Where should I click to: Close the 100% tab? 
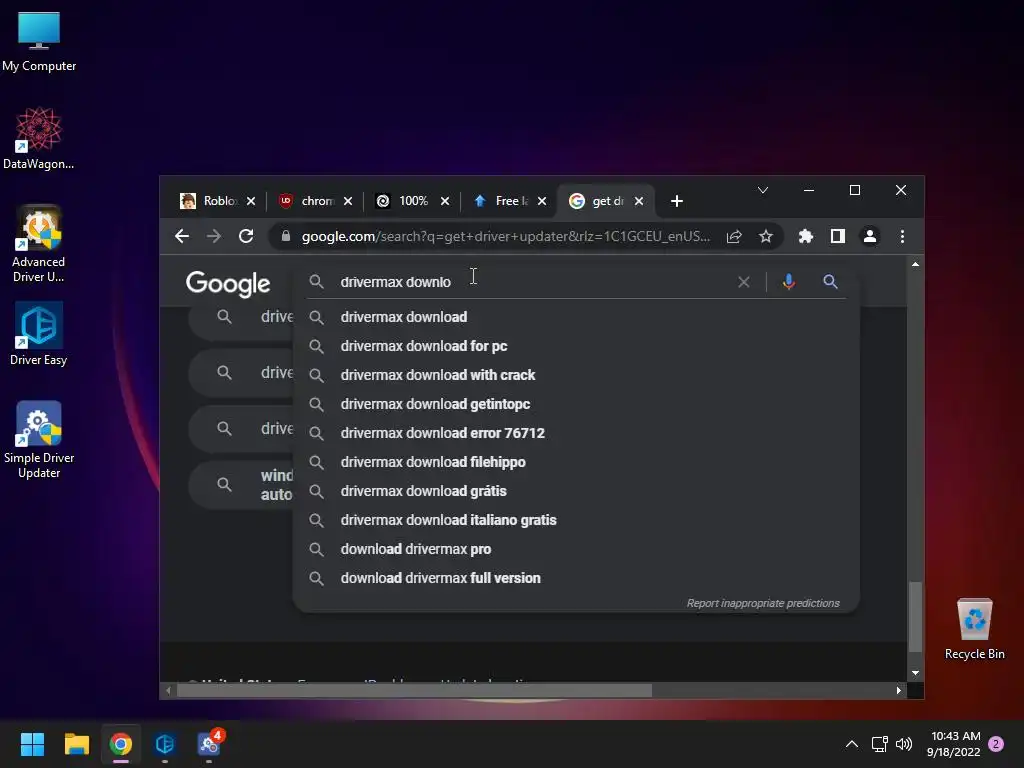[x=445, y=201]
